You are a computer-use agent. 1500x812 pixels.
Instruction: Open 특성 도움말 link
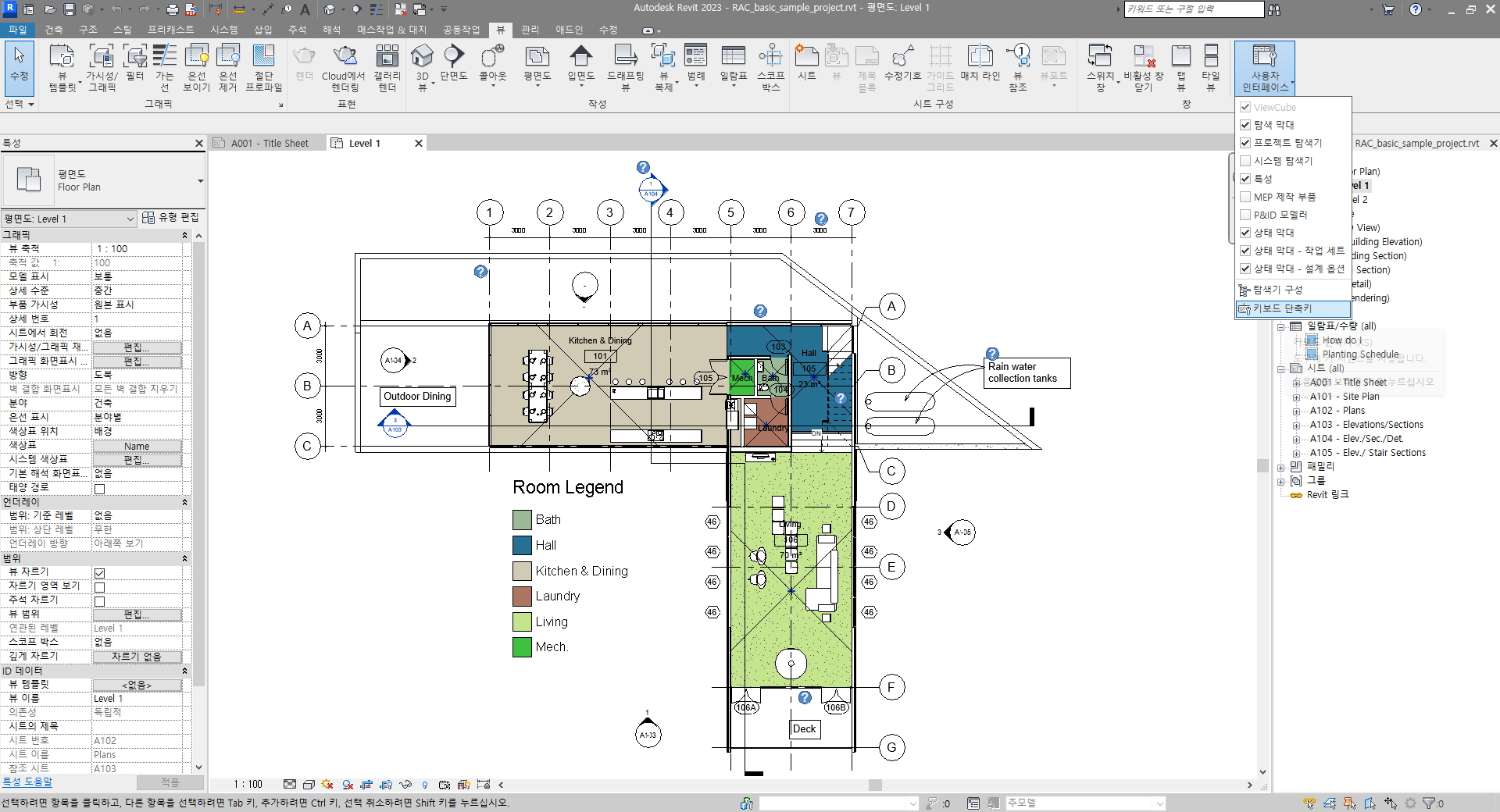coord(27,782)
